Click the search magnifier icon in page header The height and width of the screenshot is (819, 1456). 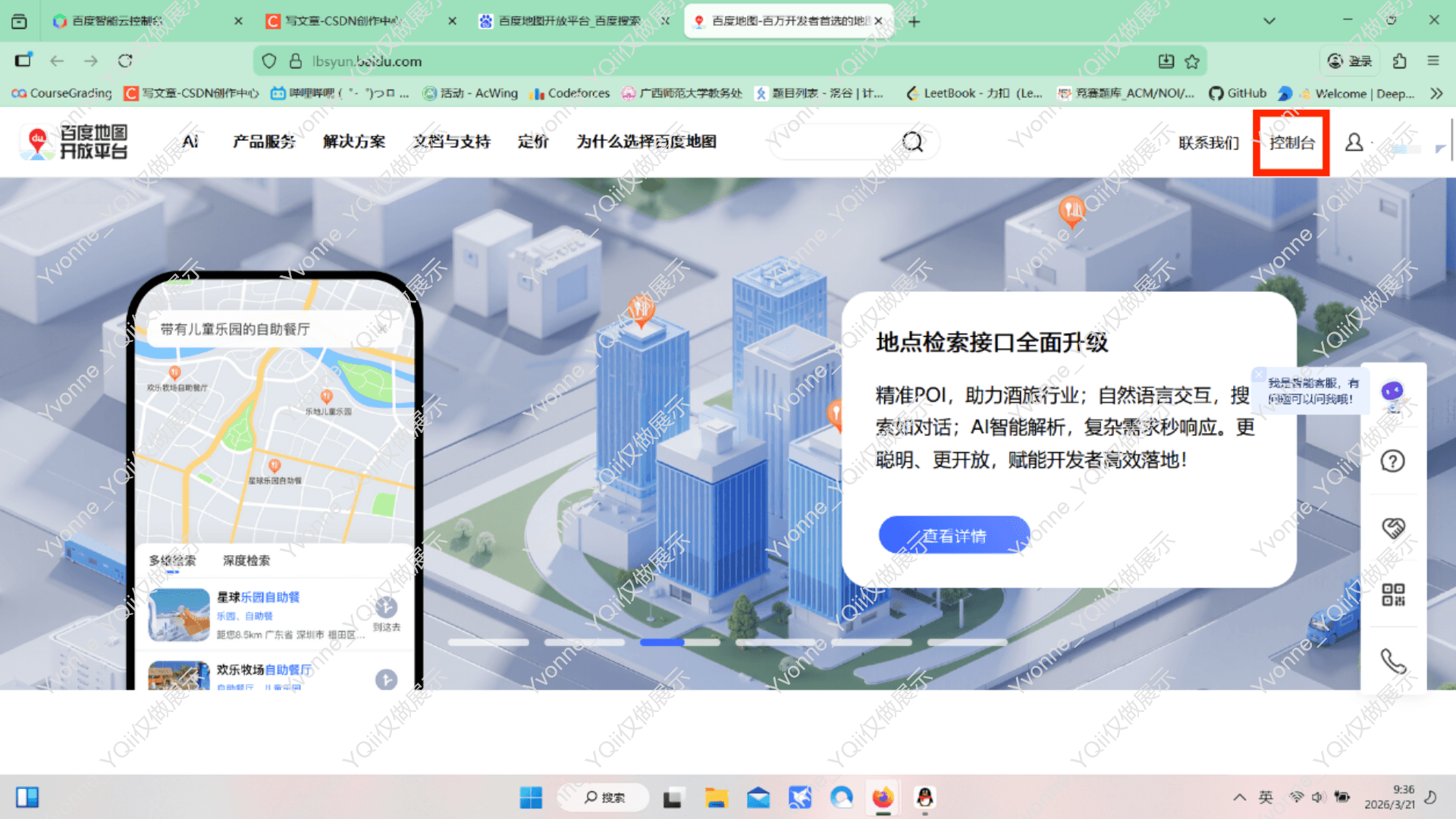(x=913, y=142)
